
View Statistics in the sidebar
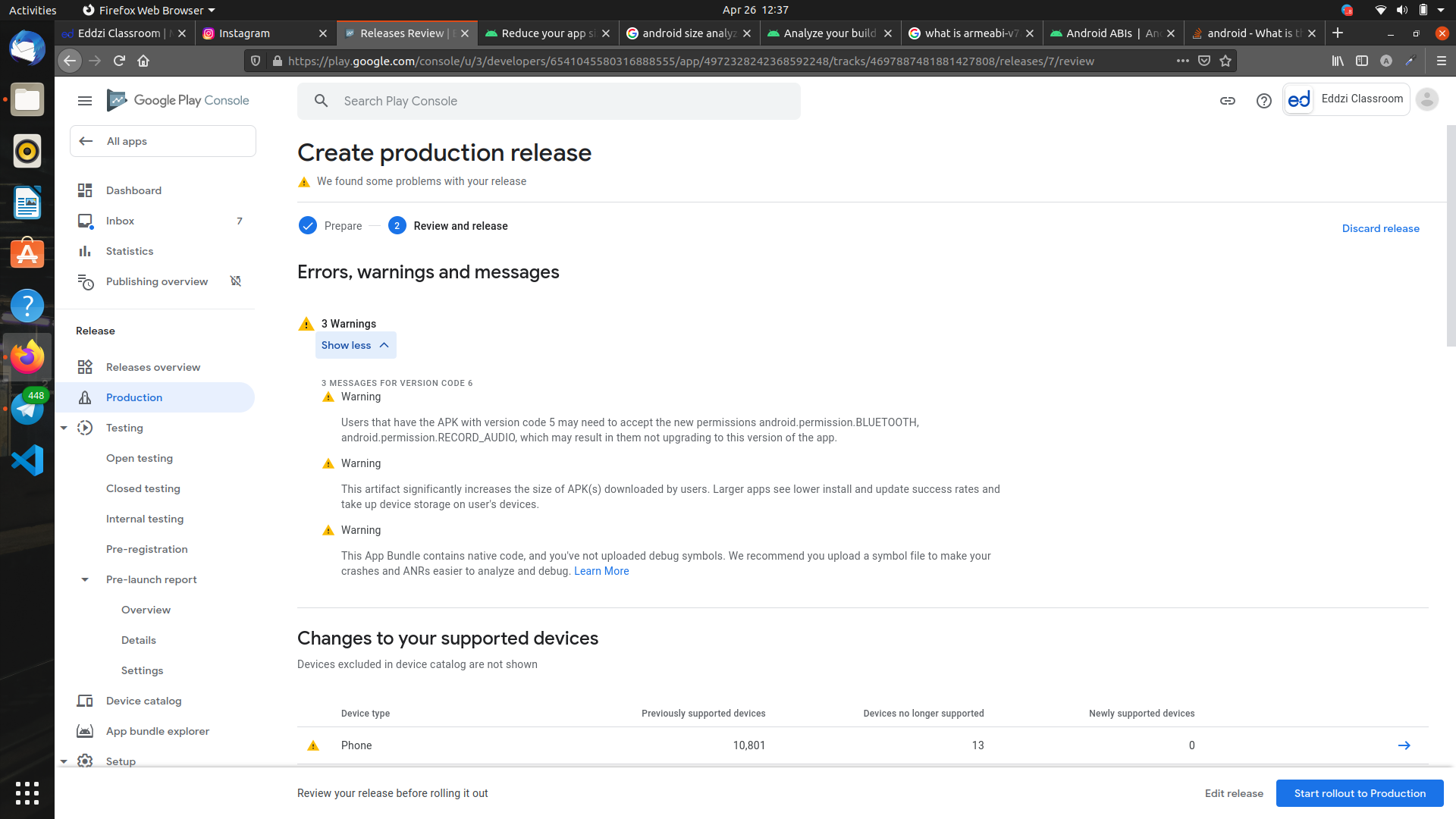pos(129,251)
